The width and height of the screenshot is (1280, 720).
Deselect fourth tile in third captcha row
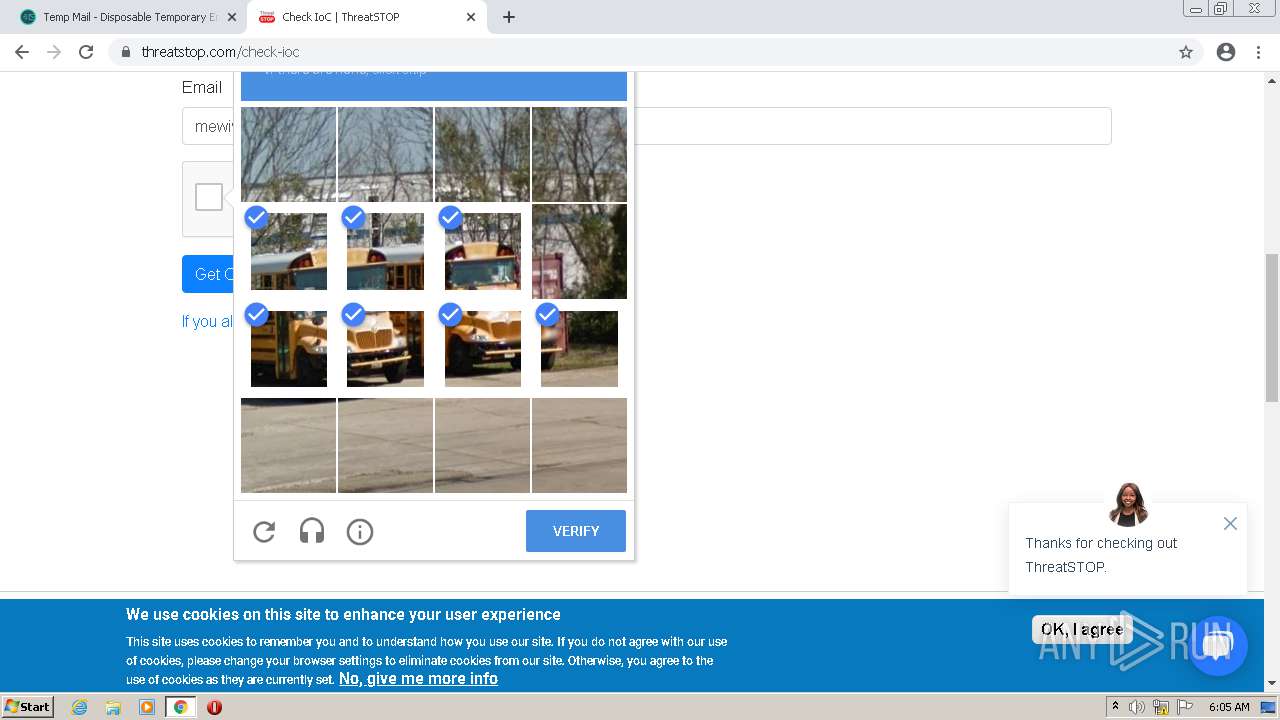579,348
